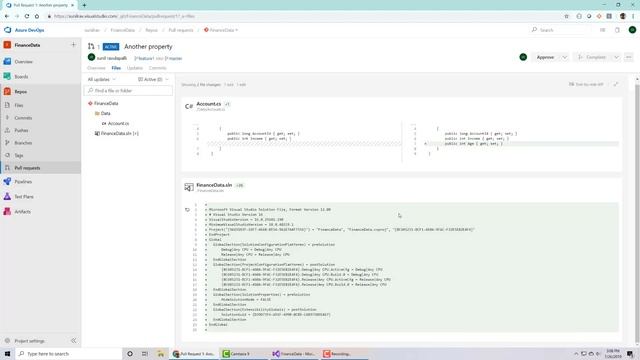
Task: Switch to the Updates tab
Action: [x=135, y=68]
